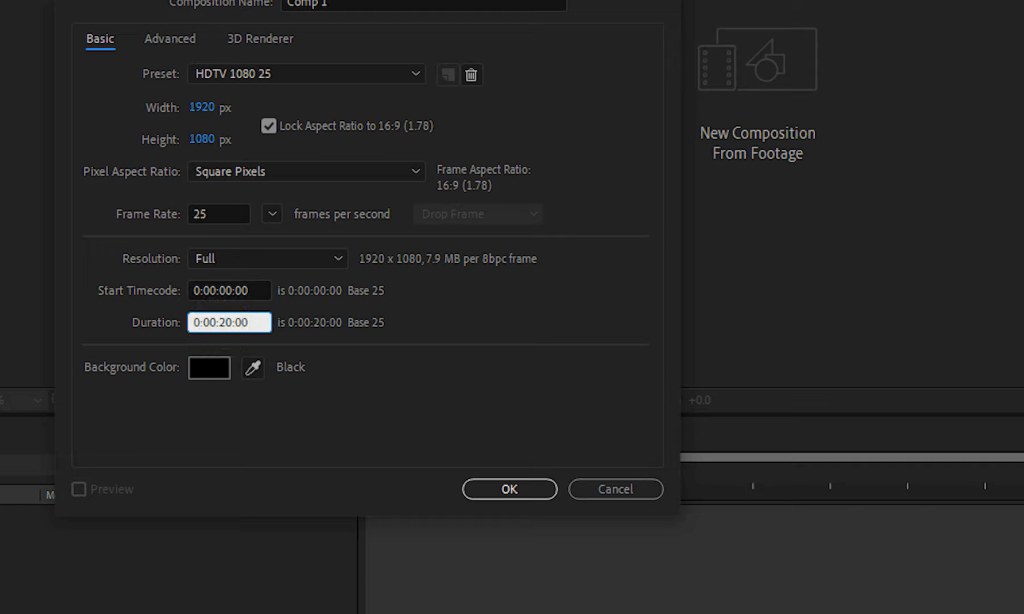The width and height of the screenshot is (1024, 614).
Task: Delete the HDTV 1080 25 preset
Action: click(470, 74)
